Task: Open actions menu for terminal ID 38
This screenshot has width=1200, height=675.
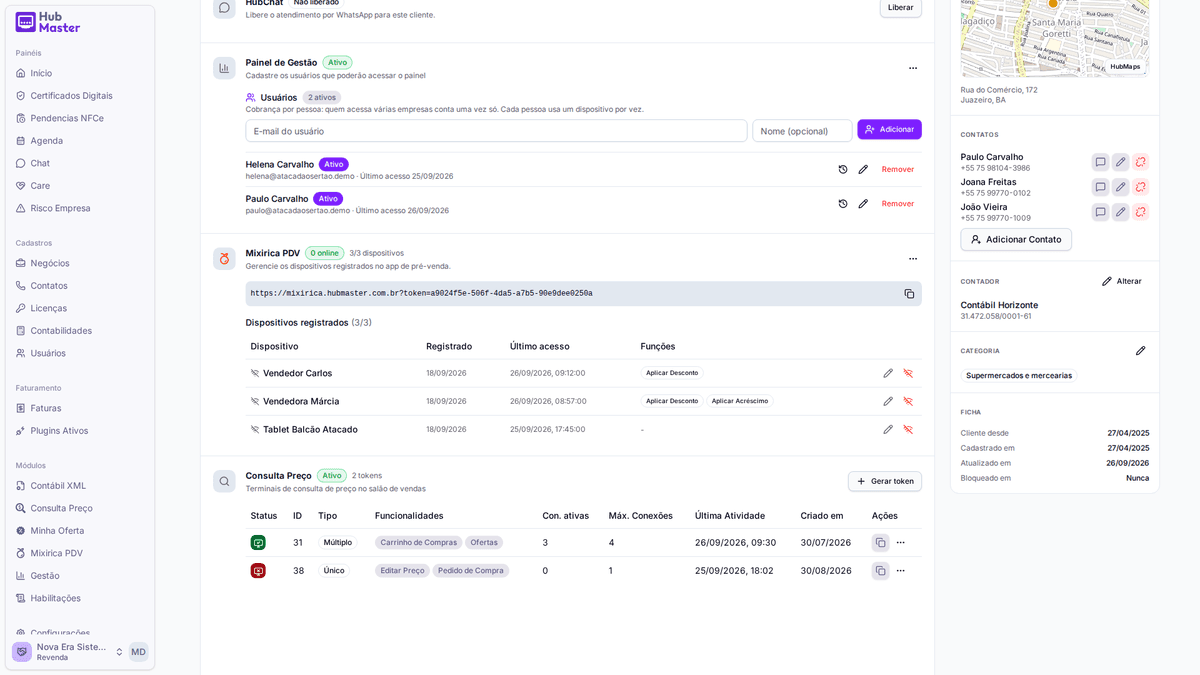Action: coord(900,570)
